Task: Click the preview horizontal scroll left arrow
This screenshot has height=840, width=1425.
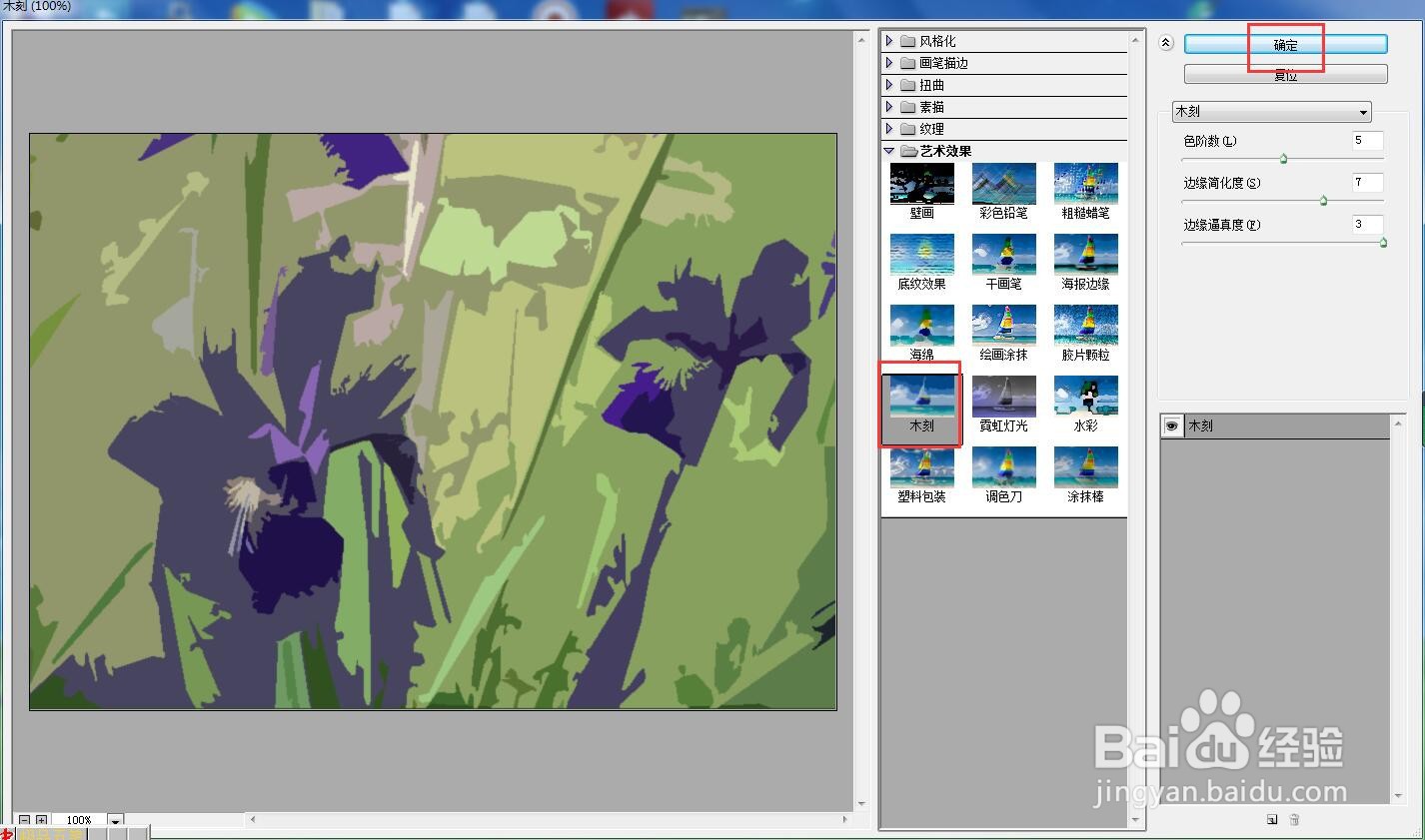Action: [252, 819]
